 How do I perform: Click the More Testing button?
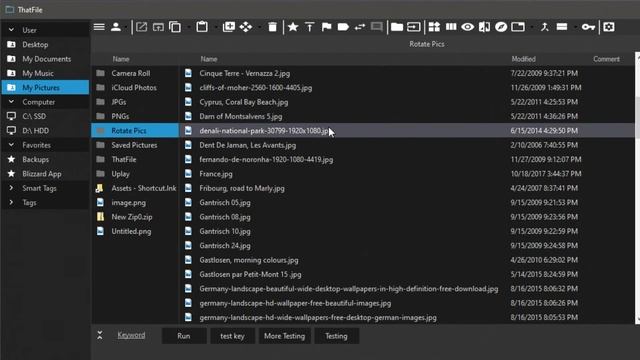point(284,336)
